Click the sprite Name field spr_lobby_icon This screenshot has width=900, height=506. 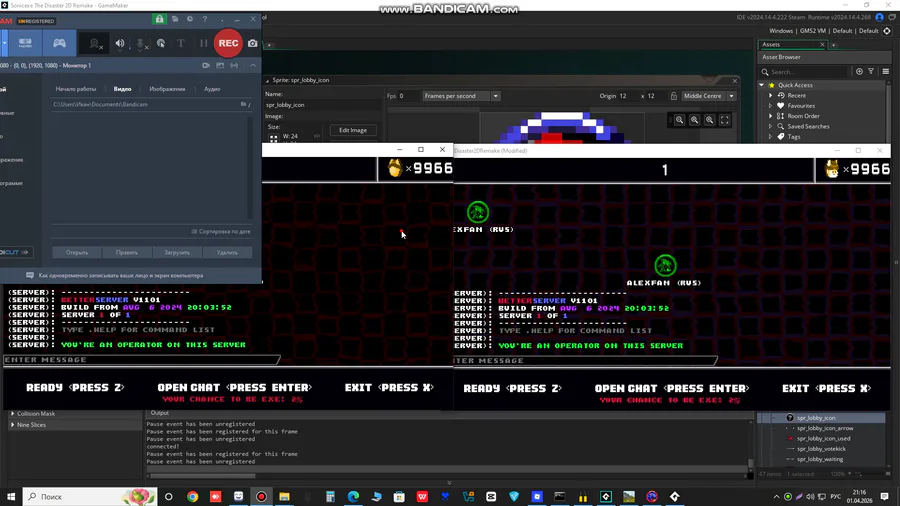[x=323, y=105]
